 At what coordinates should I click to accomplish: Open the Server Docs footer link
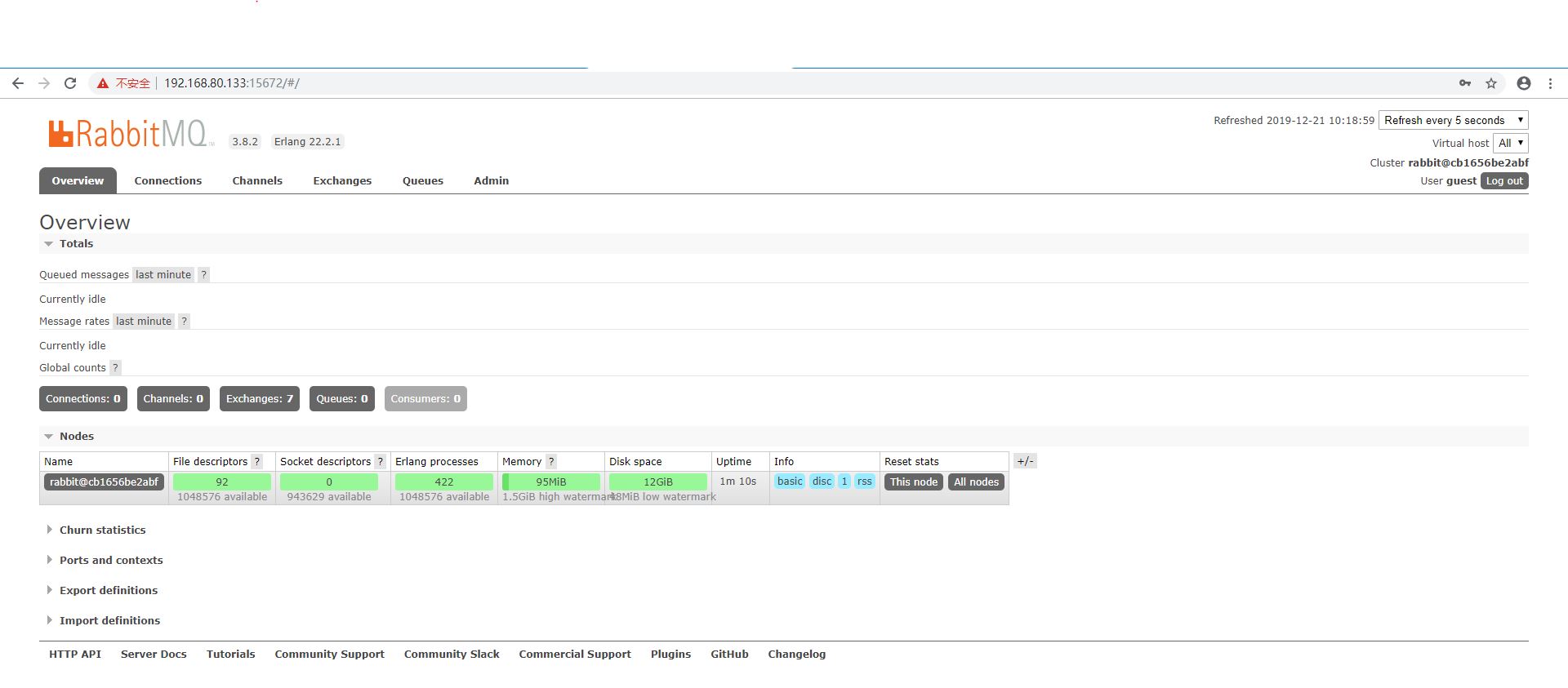(154, 655)
